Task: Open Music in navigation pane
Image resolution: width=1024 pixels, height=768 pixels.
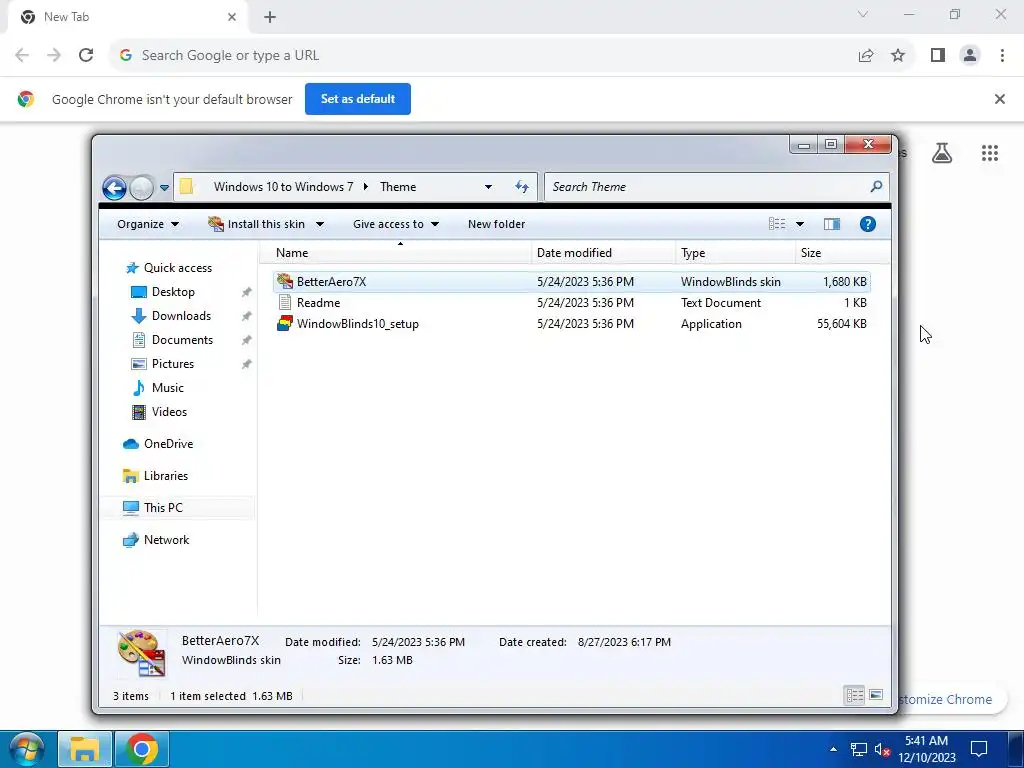Action: pyautogui.click(x=157, y=388)
